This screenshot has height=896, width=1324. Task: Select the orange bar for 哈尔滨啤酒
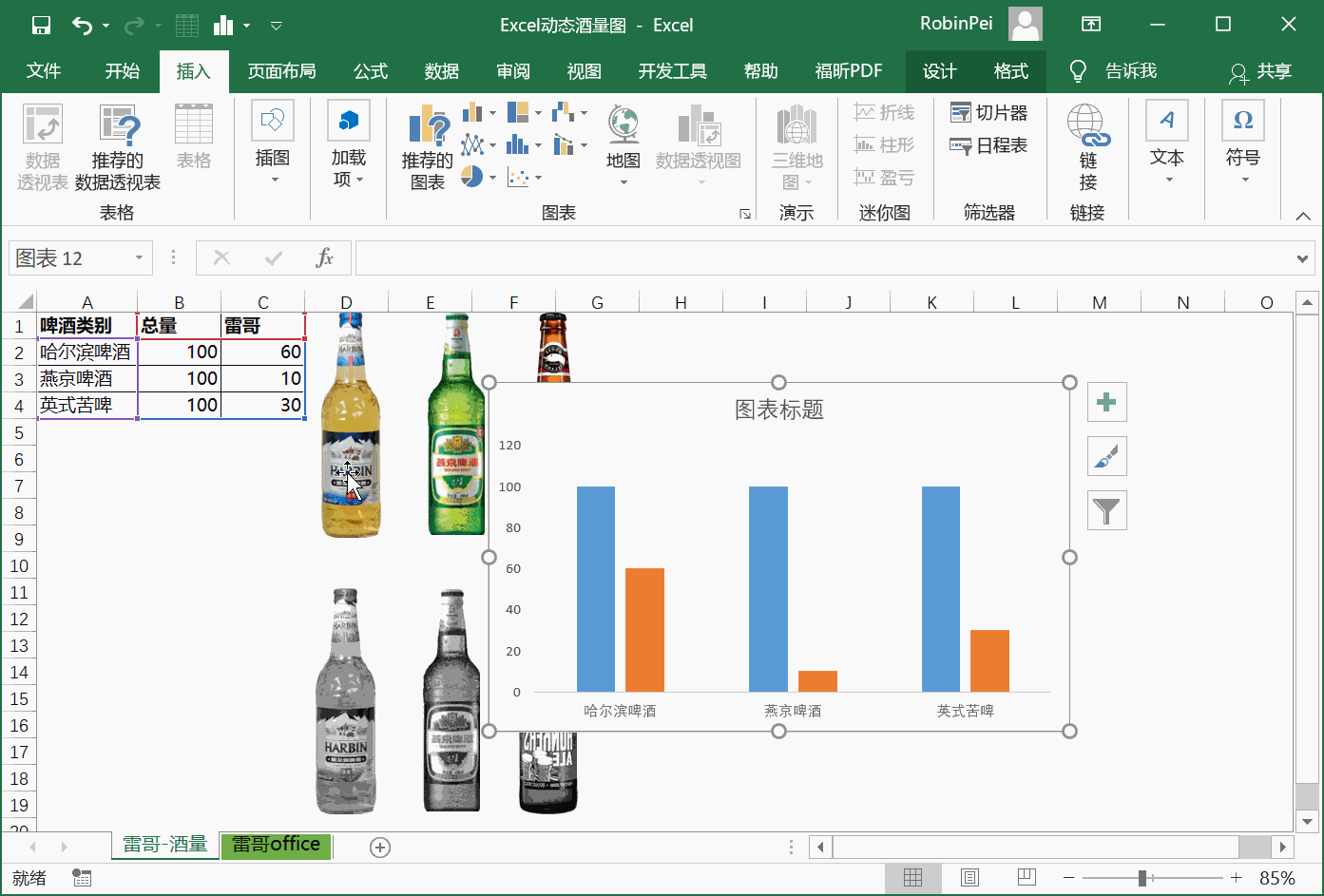point(644,630)
